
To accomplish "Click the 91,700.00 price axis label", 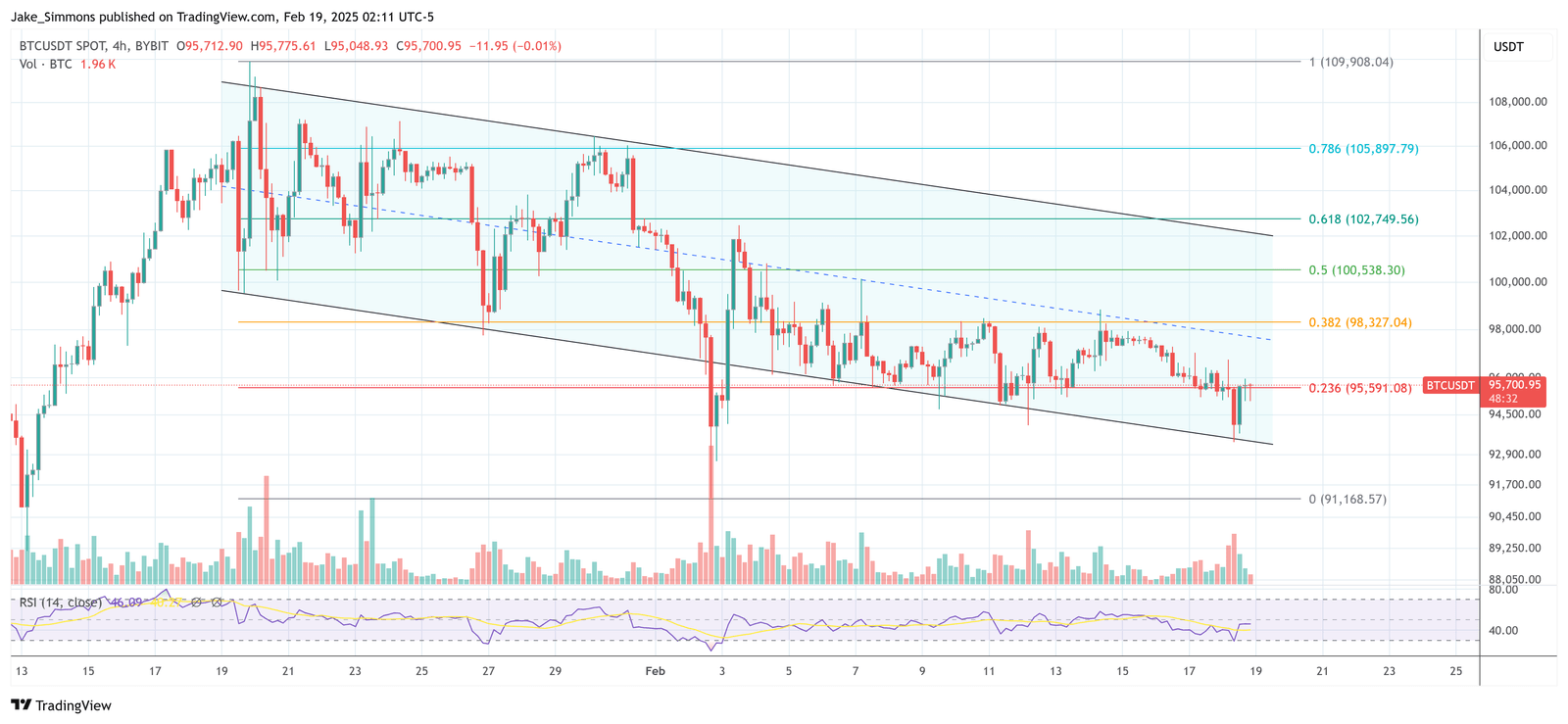I will [1515, 485].
